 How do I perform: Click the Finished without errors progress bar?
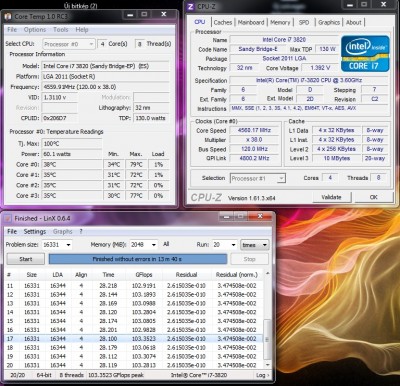tap(138, 259)
